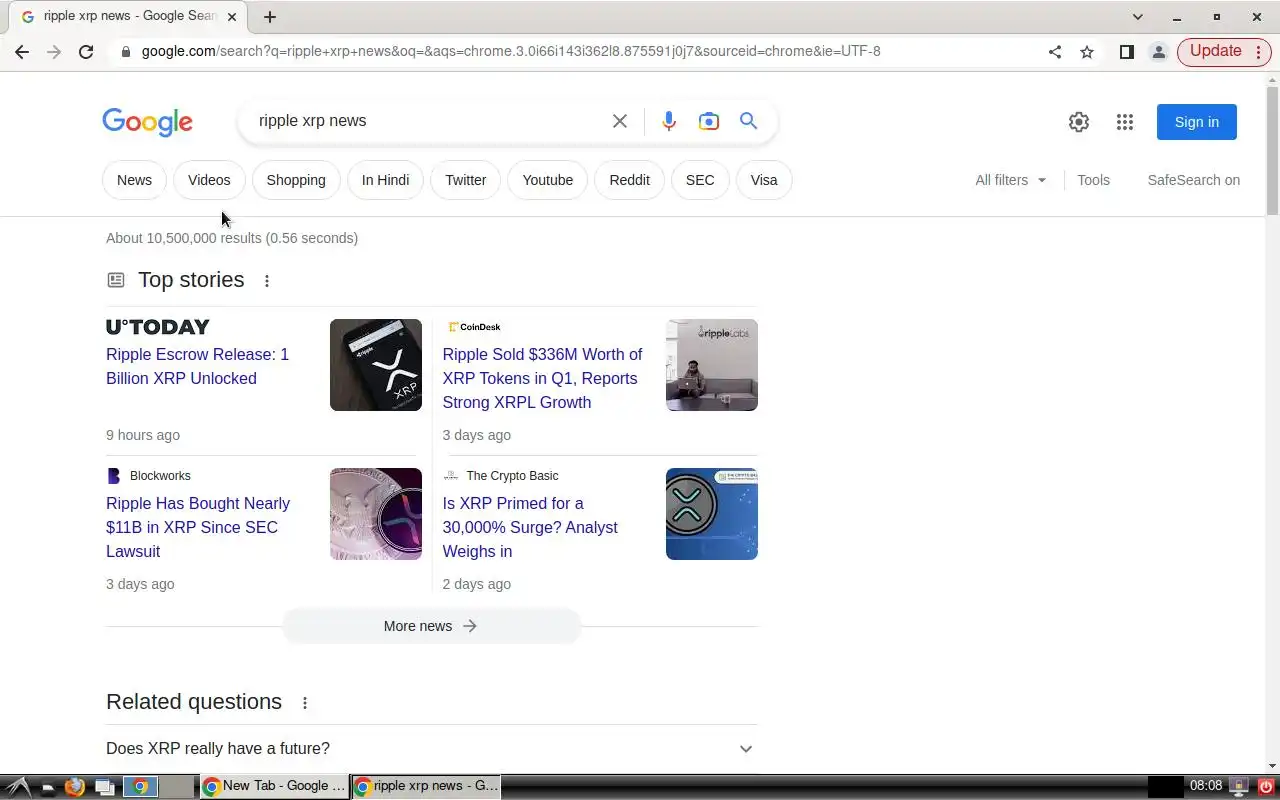The height and width of the screenshot is (800, 1280).
Task: Go to Google homepage via logo
Action: coord(147,122)
